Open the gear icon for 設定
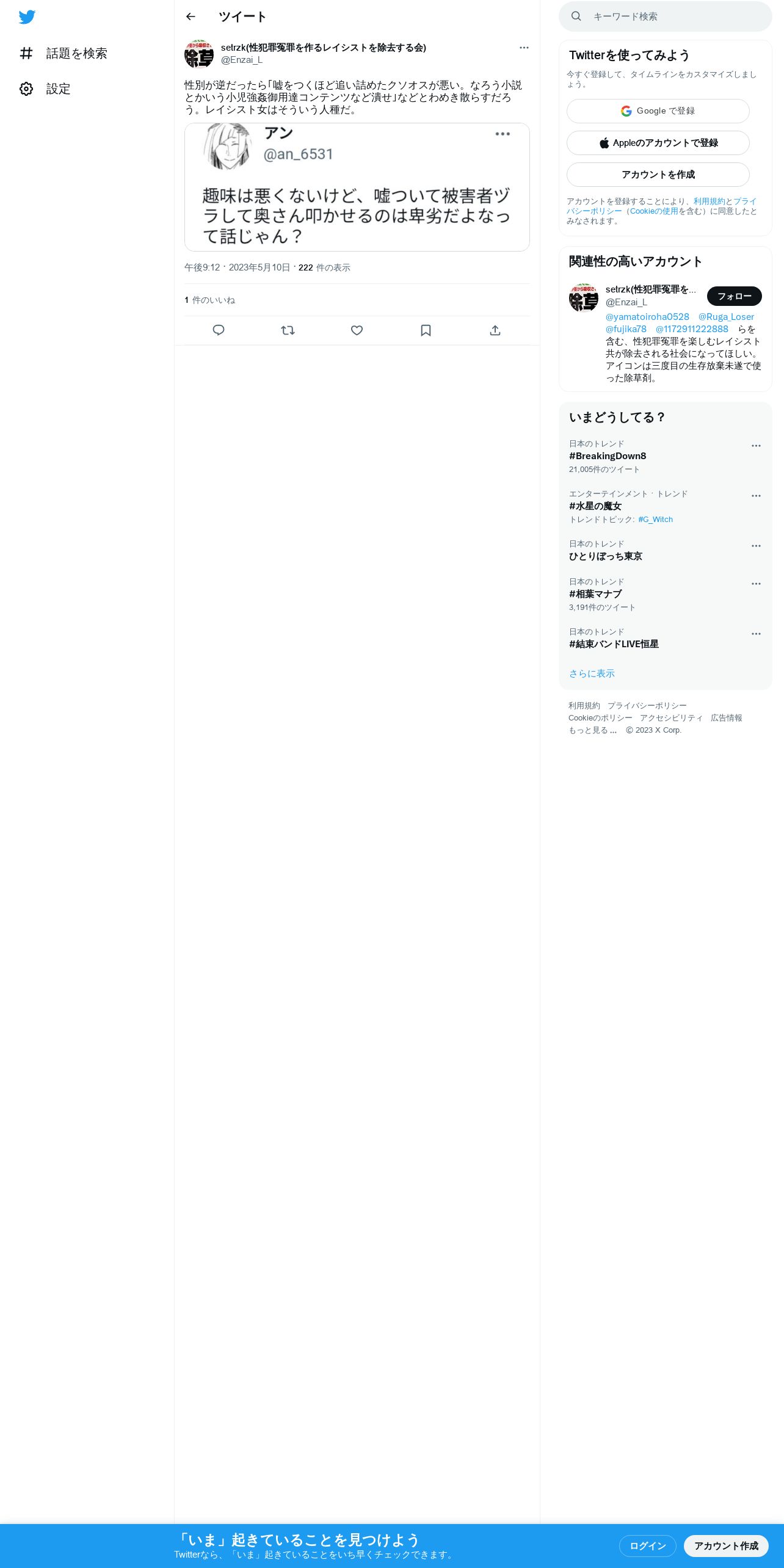784x1568 pixels. tap(26, 89)
